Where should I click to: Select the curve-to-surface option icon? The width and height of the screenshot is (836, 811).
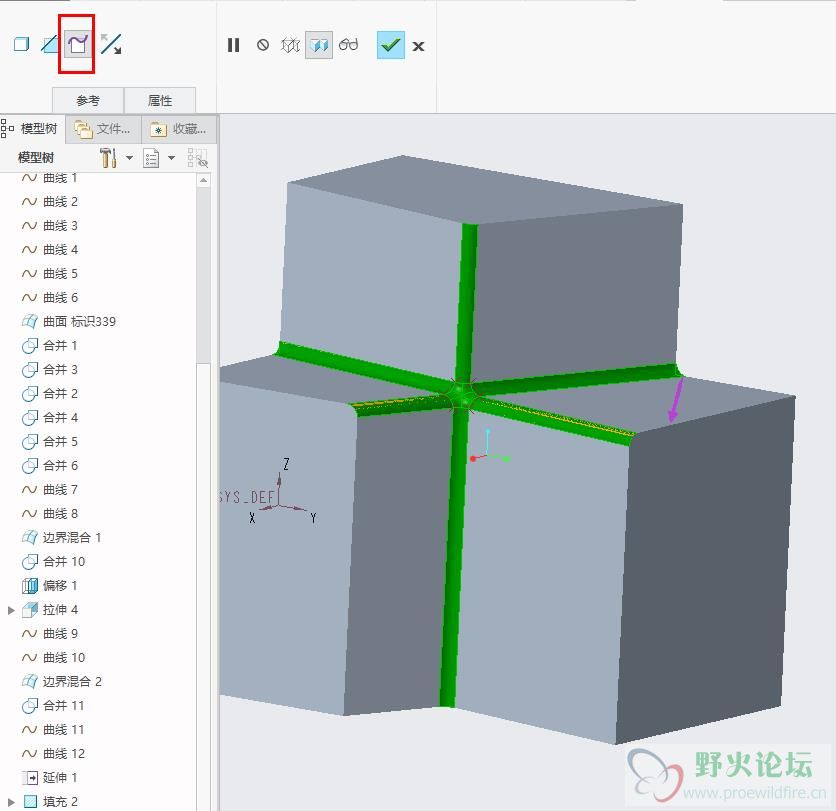point(77,44)
